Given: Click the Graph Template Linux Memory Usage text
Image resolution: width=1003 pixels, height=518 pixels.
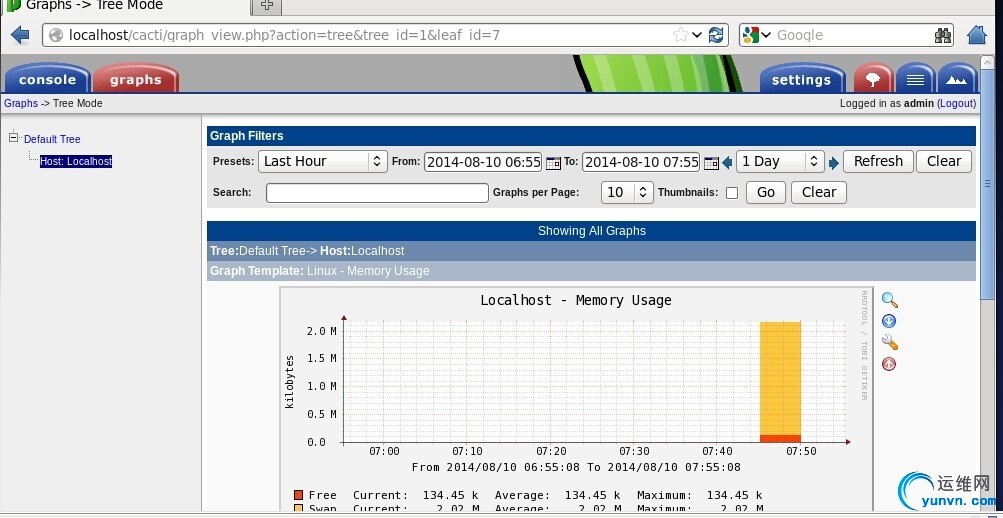Looking at the screenshot, I should [319, 271].
